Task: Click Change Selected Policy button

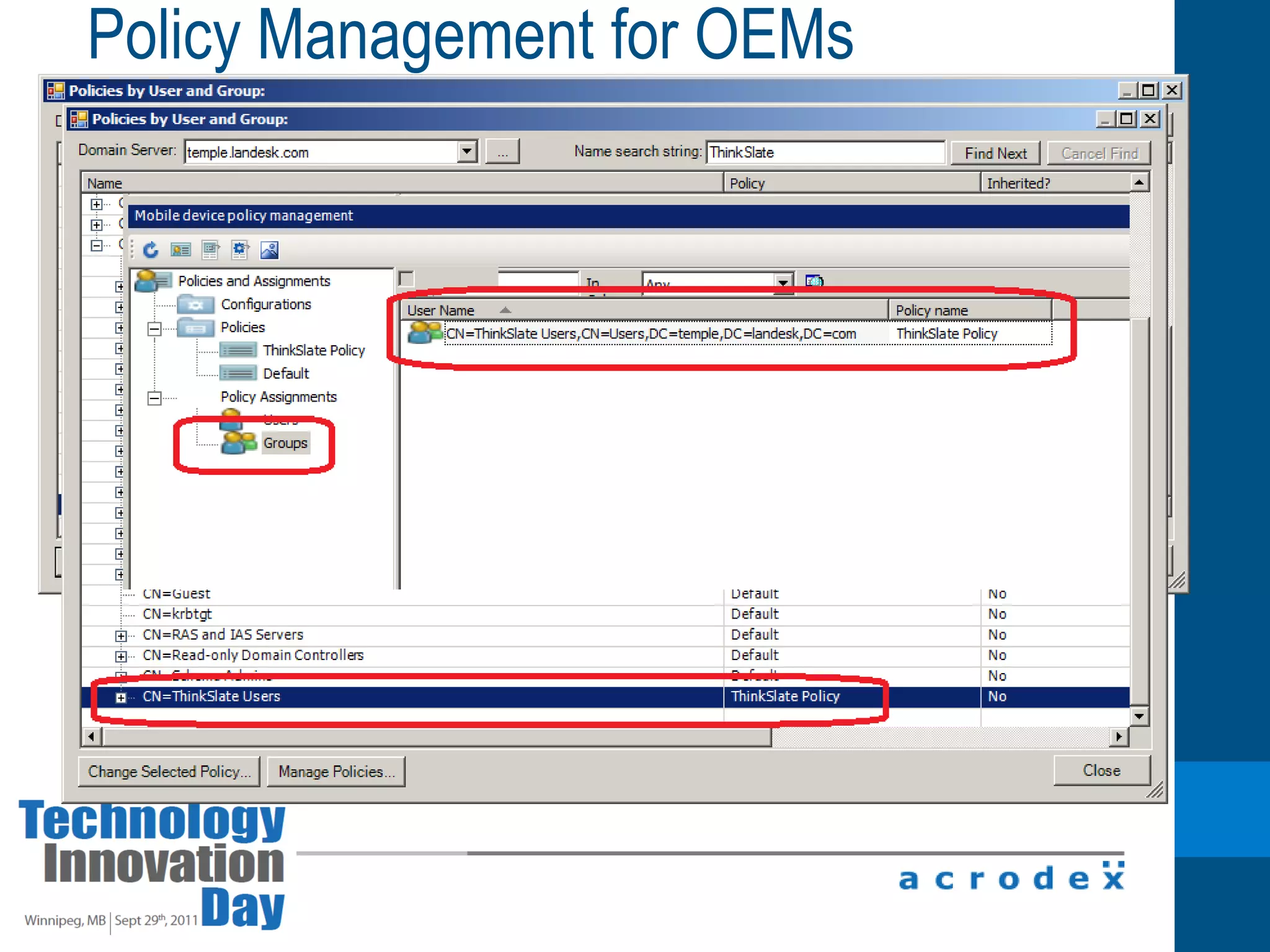Action: coord(169,772)
